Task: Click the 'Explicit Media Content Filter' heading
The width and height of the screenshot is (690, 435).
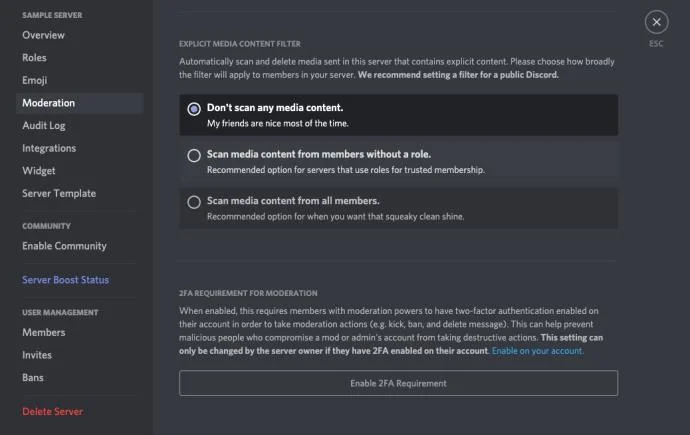Action: (x=240, y=44)
